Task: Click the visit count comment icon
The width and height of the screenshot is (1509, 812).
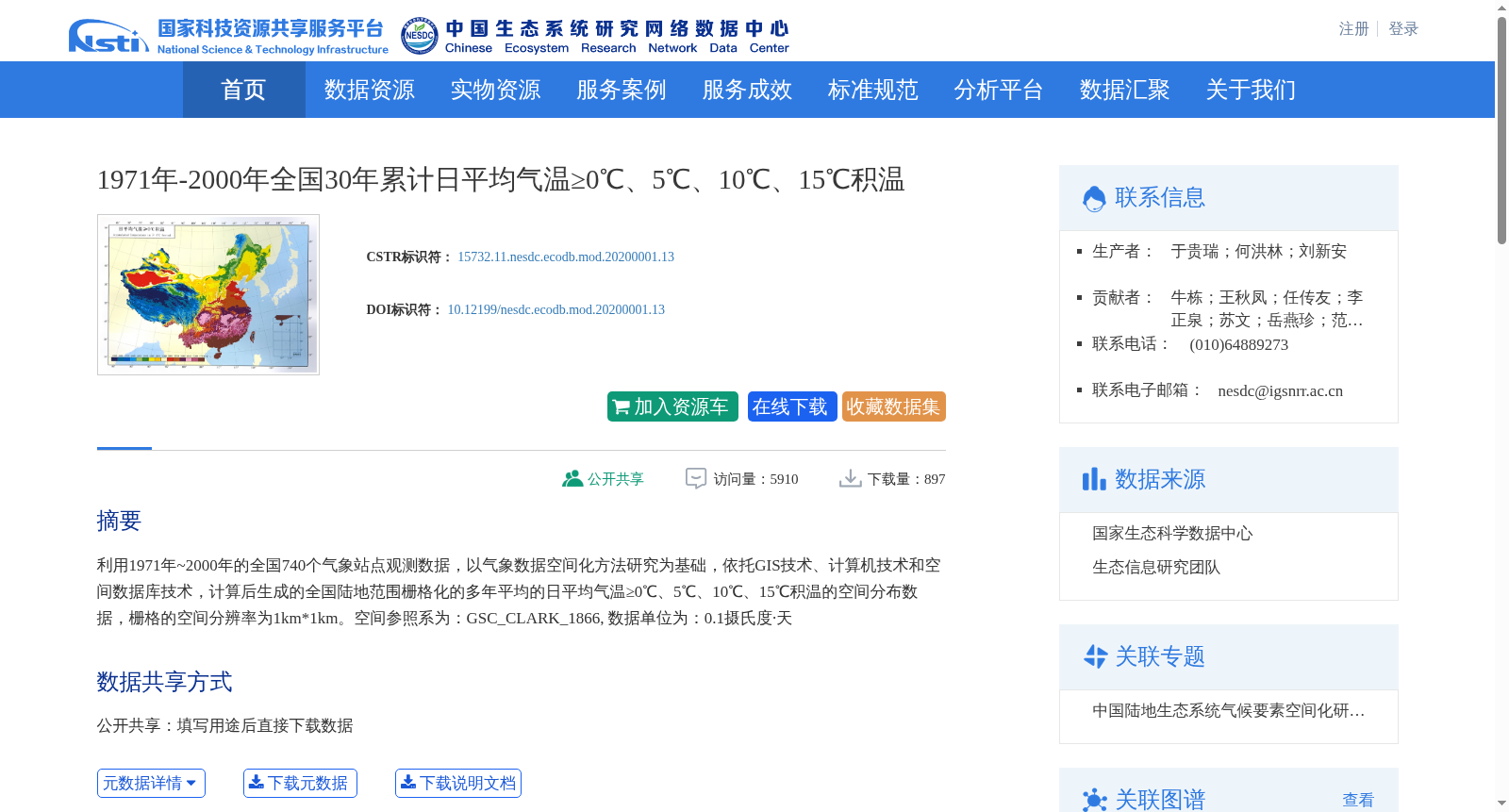Action: point(696,479)
